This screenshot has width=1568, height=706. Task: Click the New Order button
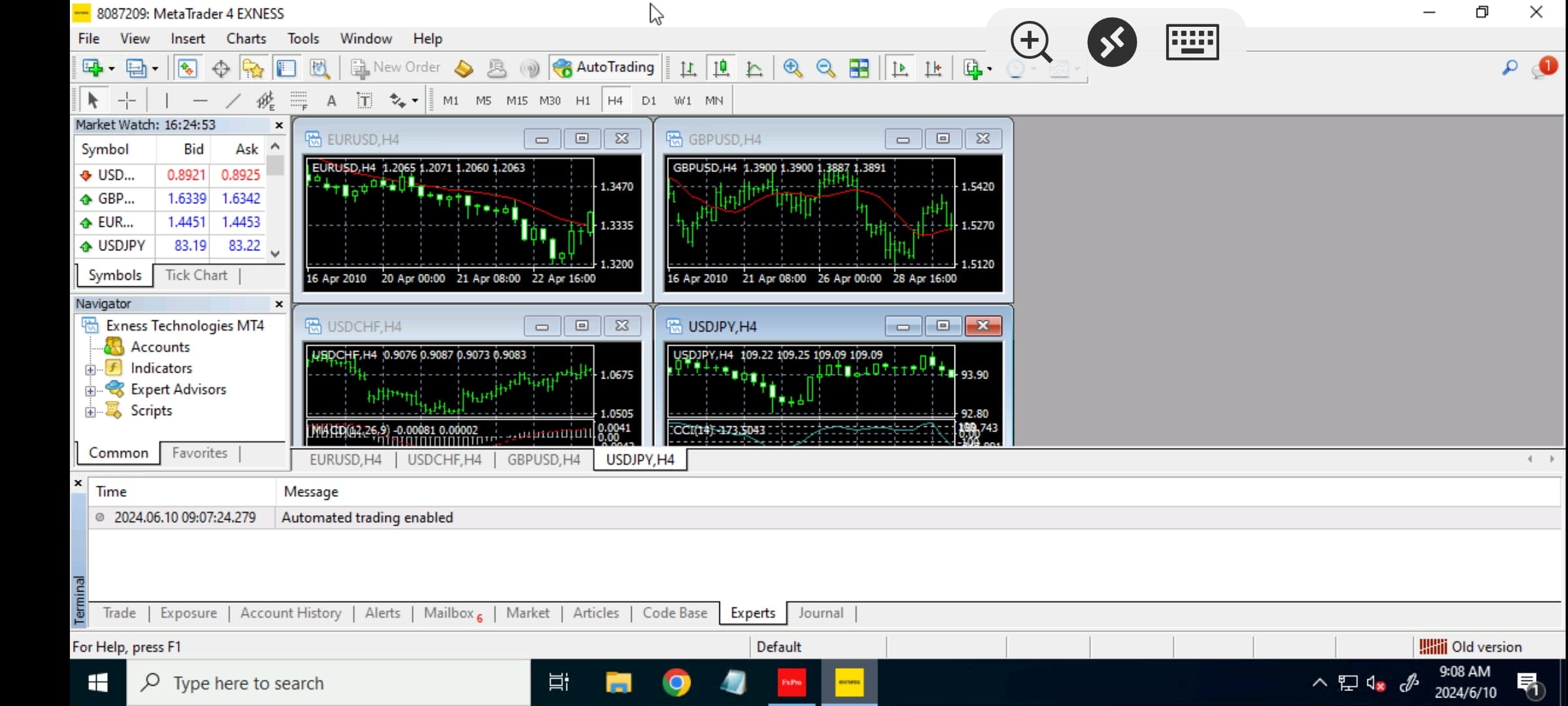396,67
